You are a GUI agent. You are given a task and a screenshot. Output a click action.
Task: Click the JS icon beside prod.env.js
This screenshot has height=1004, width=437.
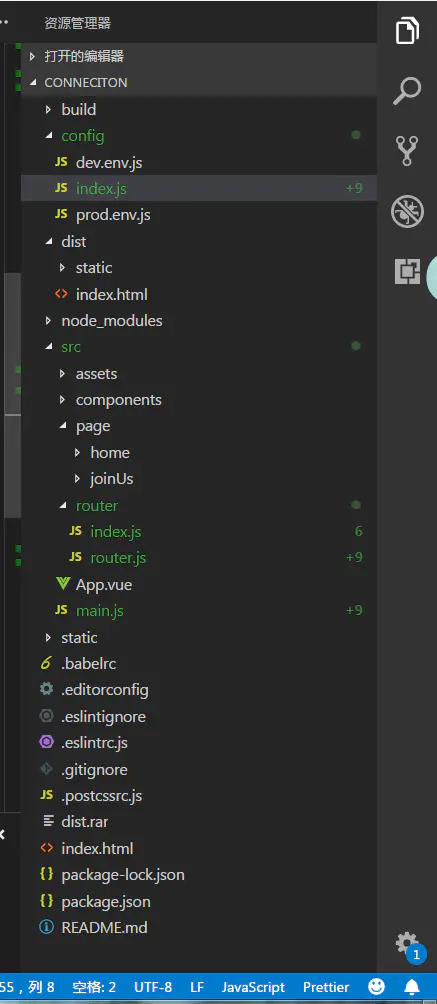62,215
